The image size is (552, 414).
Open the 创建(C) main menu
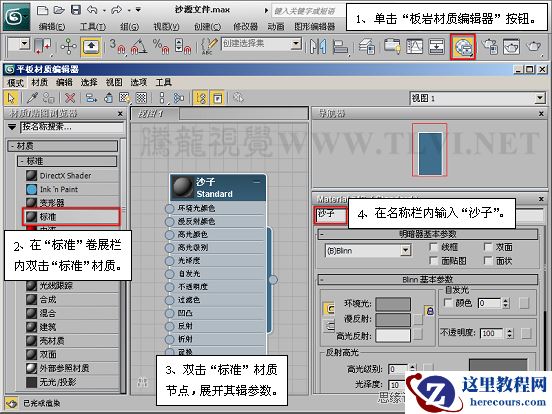[x=208, y=26]
